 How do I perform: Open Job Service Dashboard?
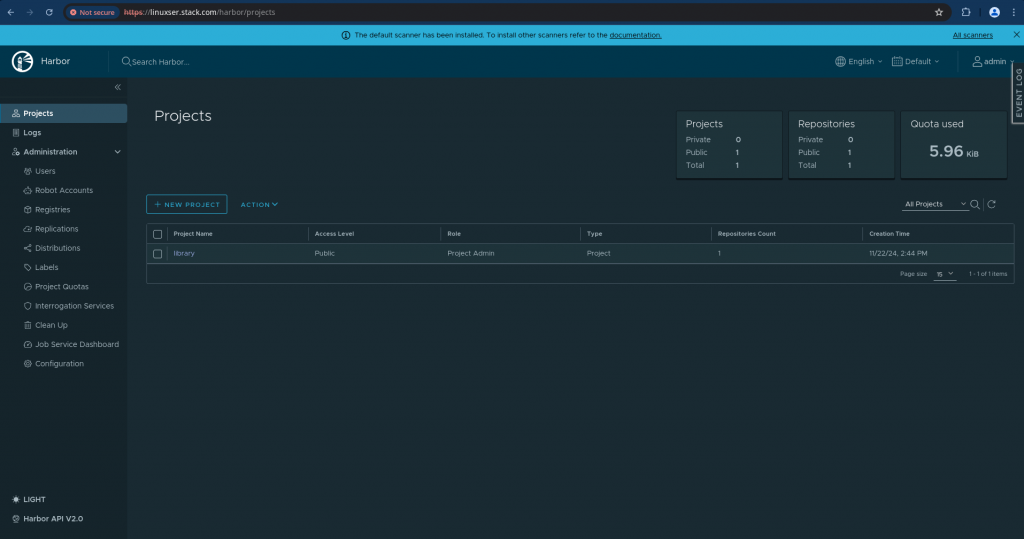76,344
